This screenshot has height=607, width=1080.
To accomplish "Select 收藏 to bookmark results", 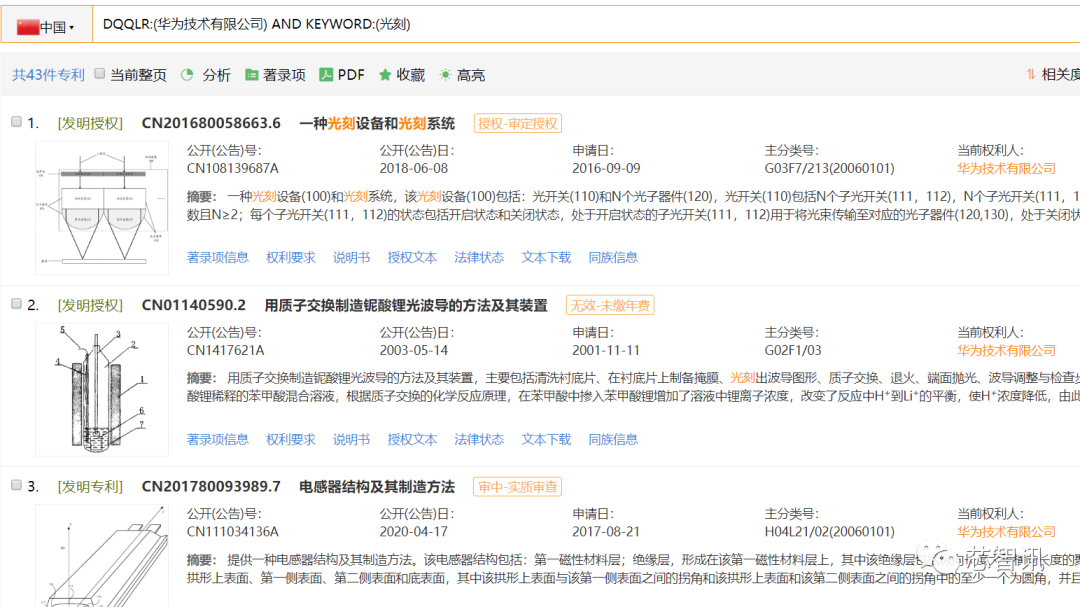I will 411,75.
